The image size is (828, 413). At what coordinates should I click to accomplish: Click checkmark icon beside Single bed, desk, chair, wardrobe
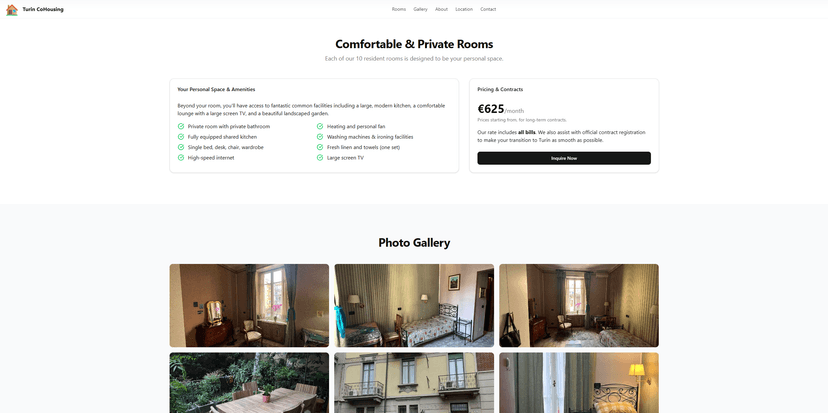pos(181,147)
